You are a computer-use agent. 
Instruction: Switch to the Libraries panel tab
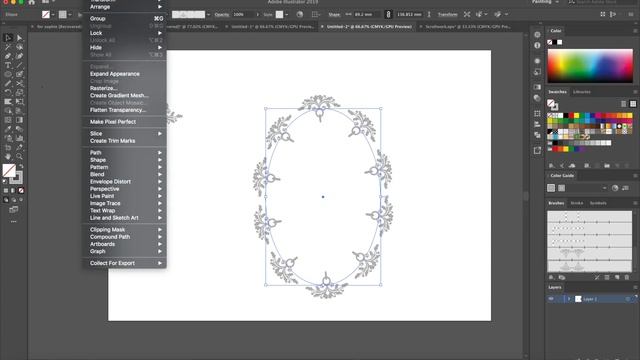(582, 92)
